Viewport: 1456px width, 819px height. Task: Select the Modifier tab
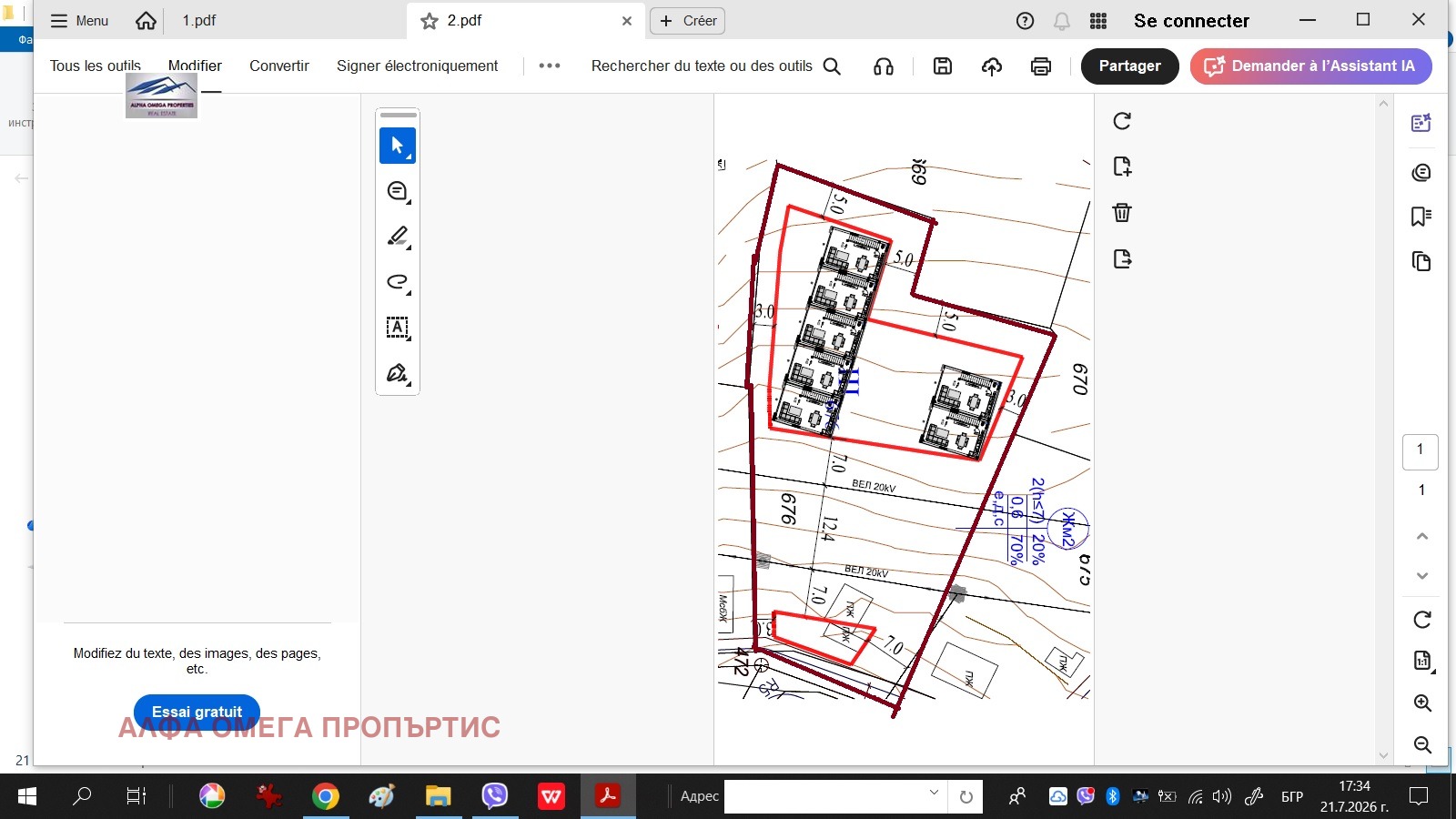click(195, 66)
